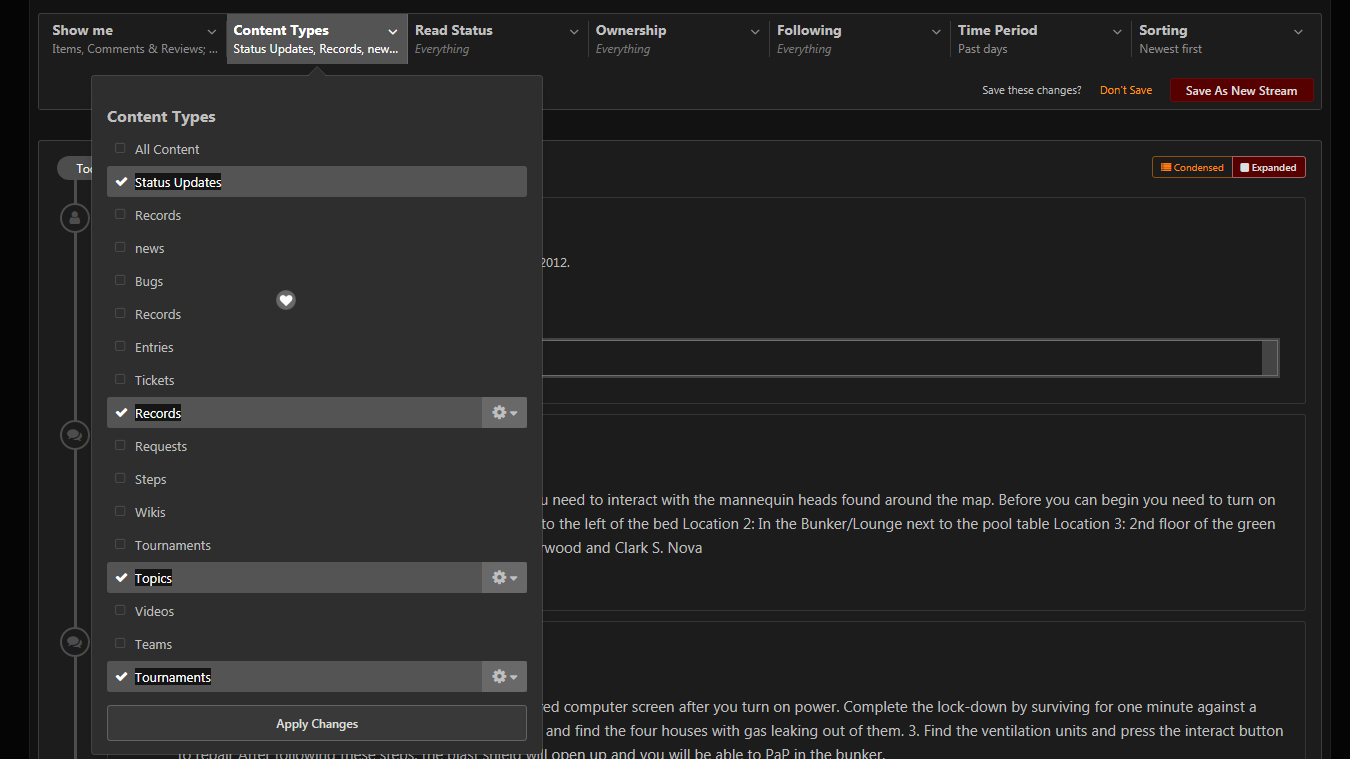This screenshot has height=759, width=1350.
Task: Enable the news content type
Action: click(x=120, y=248)
